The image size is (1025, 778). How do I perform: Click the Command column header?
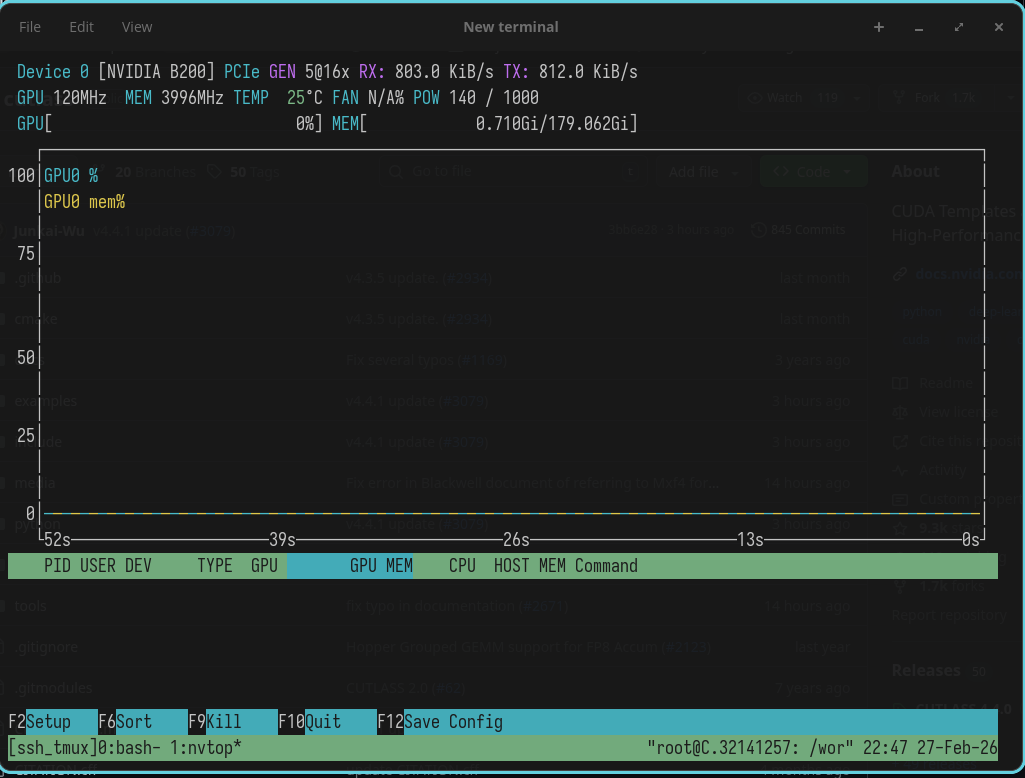click(x=606, y=566)
